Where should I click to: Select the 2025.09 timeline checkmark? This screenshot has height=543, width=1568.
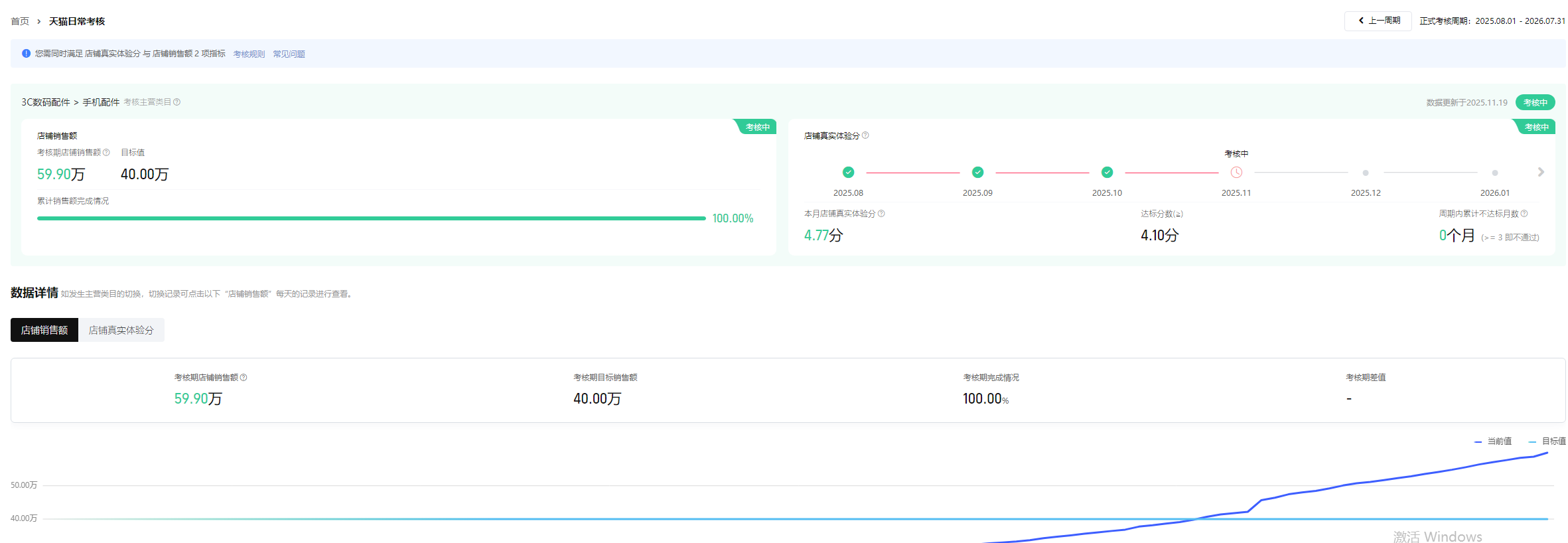[x=977, y=173]
